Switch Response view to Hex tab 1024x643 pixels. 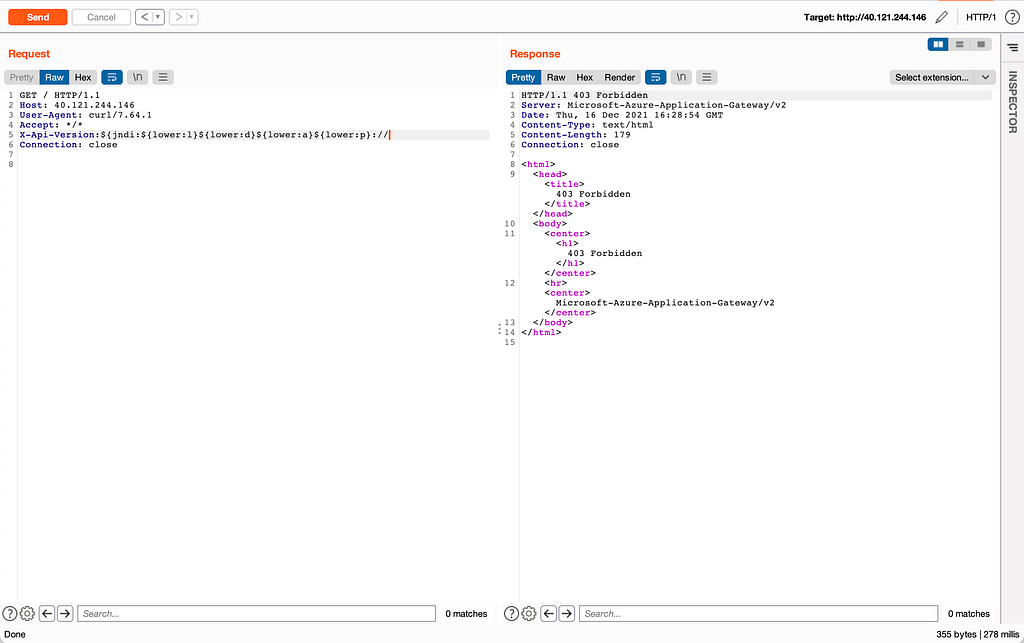[584, 77]
